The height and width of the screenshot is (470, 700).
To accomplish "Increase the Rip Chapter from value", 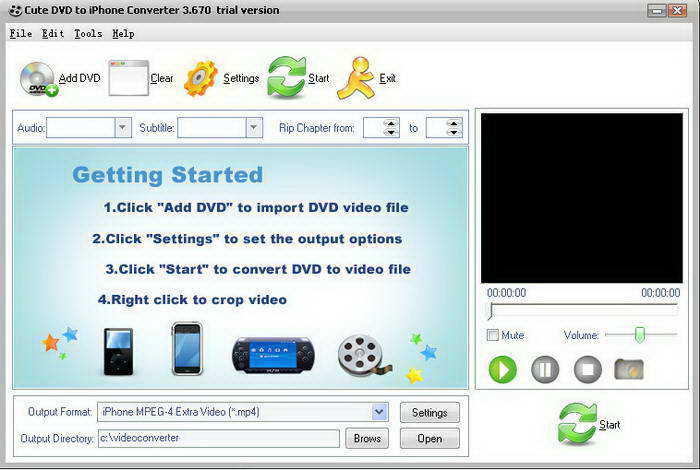I will (x=391, y=123).
